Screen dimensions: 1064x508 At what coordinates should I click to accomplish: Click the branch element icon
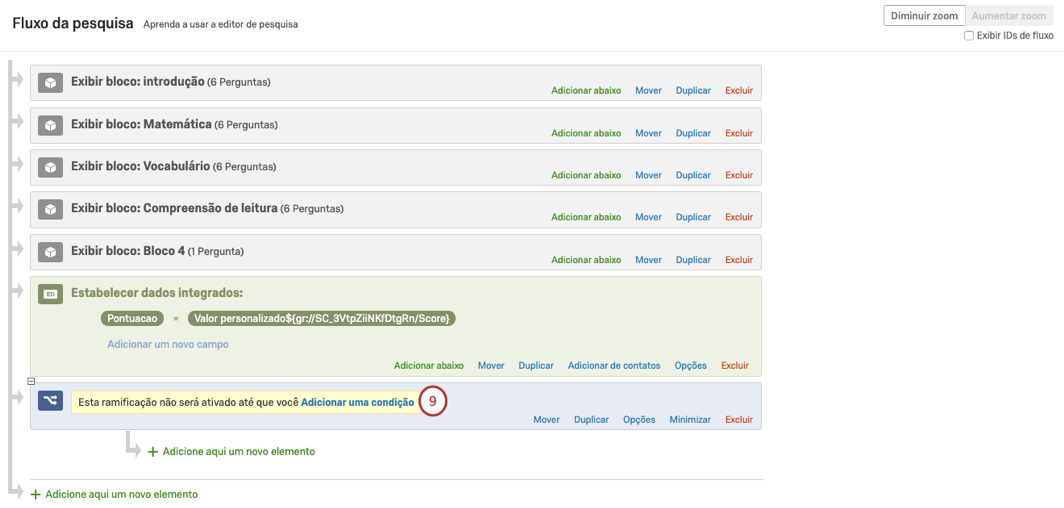50,401
